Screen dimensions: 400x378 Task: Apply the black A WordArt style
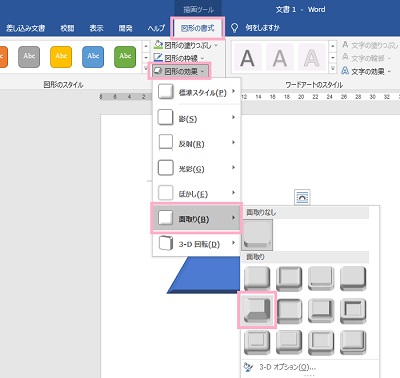coord(247,58)
